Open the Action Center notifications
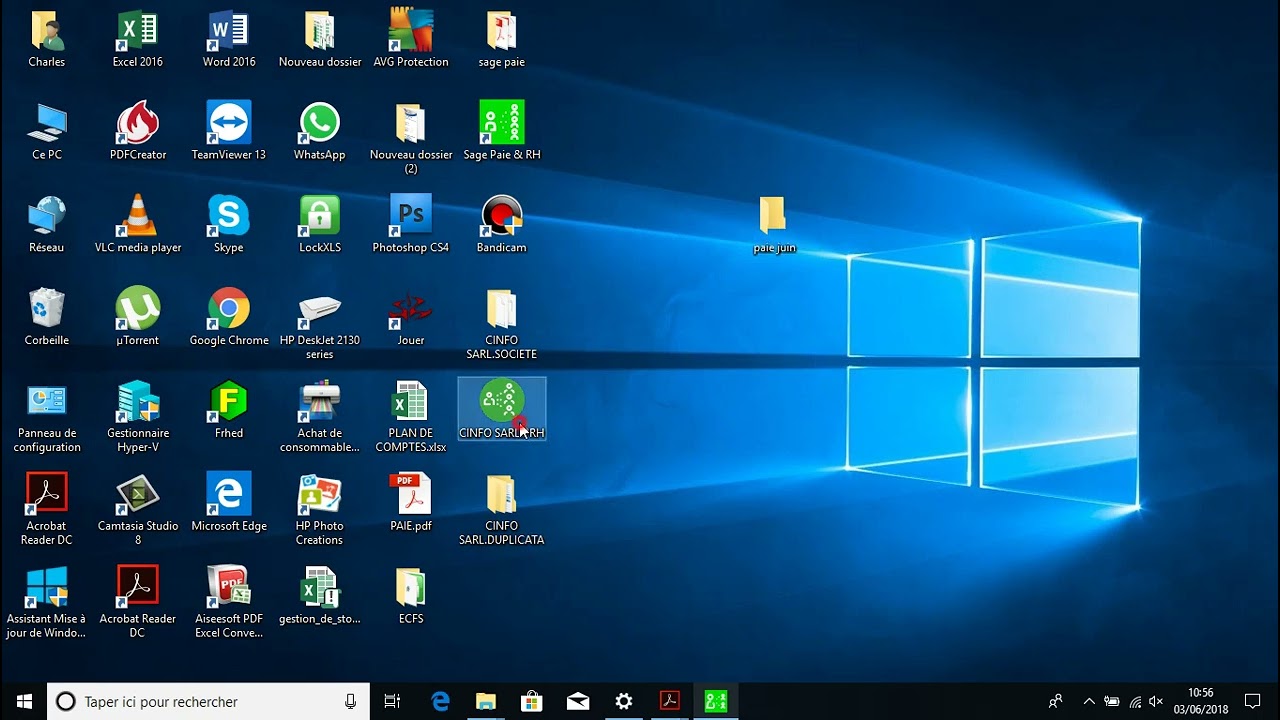1280x720 pixels. [x=1252, y=702]
